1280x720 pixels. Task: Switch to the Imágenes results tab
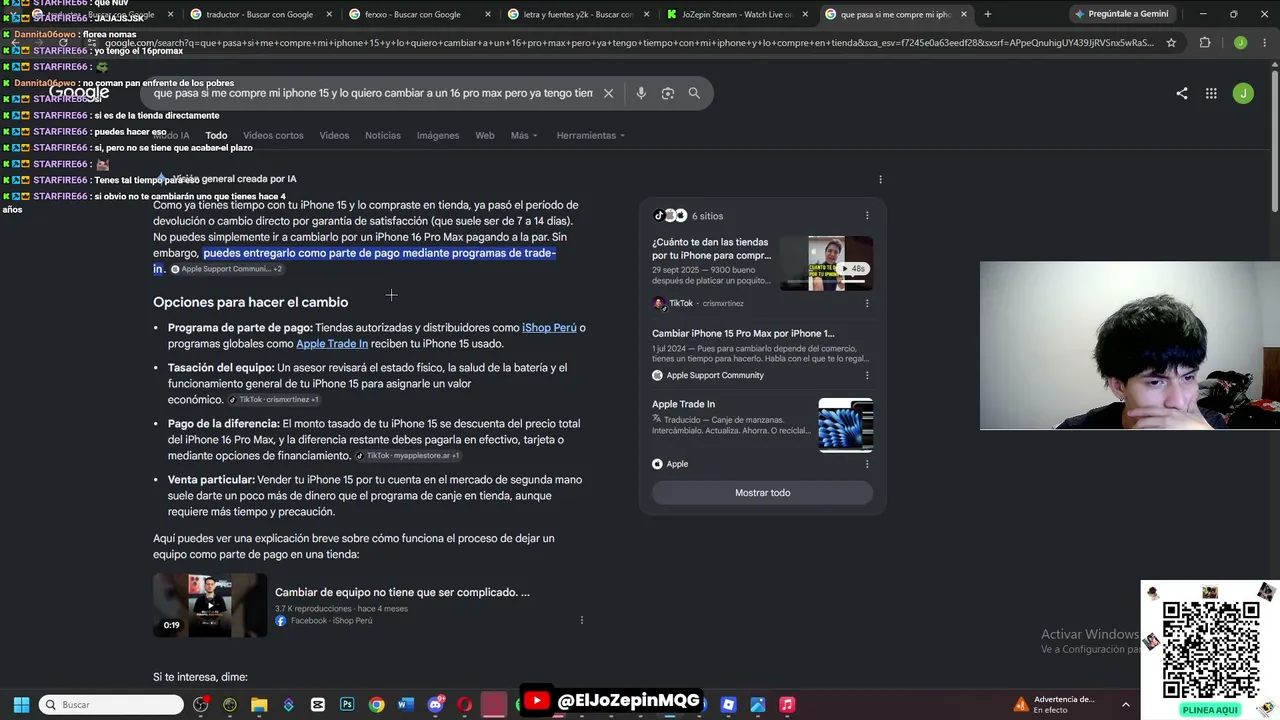[x=438, y=135]
